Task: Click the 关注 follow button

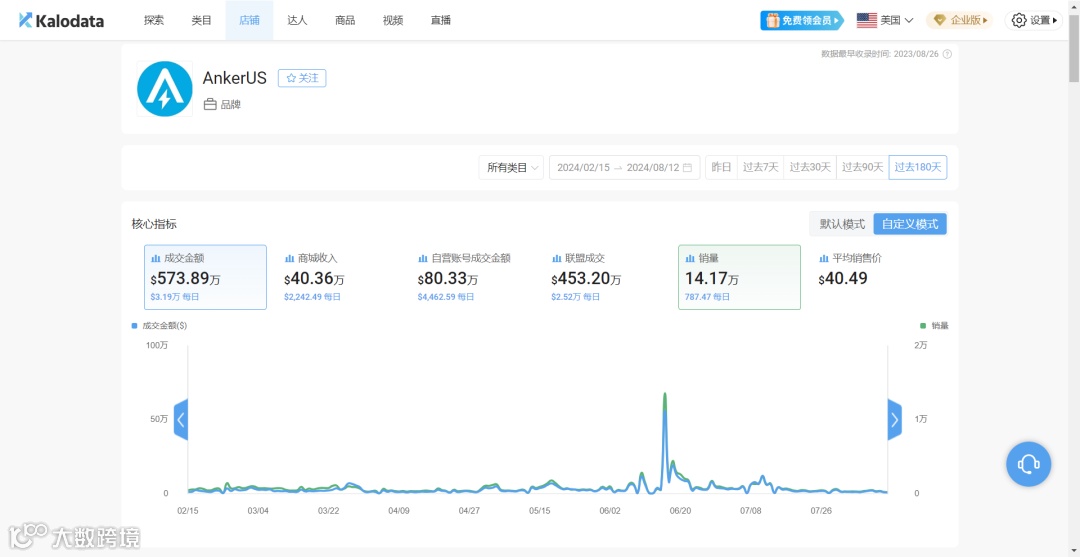Action: 302,78
